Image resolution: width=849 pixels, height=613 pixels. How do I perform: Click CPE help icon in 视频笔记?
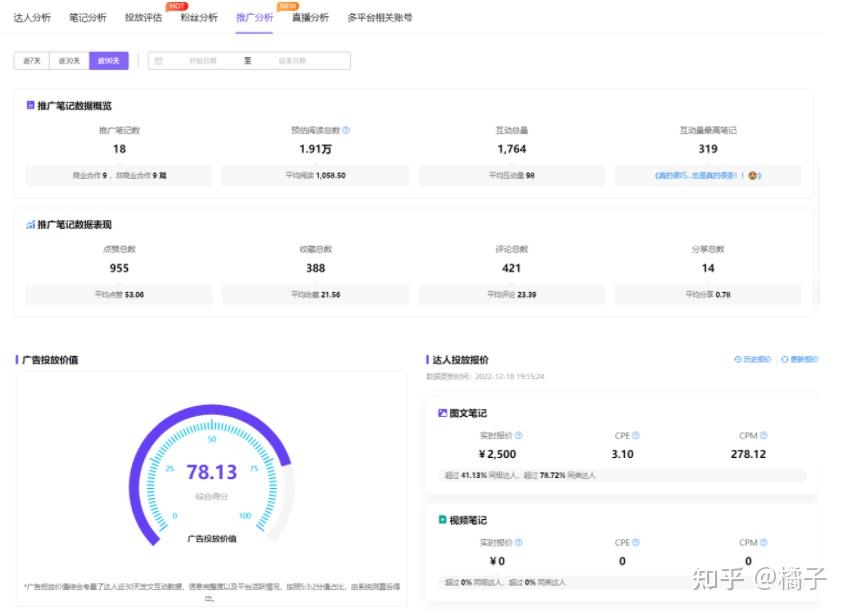pos(636,542)
